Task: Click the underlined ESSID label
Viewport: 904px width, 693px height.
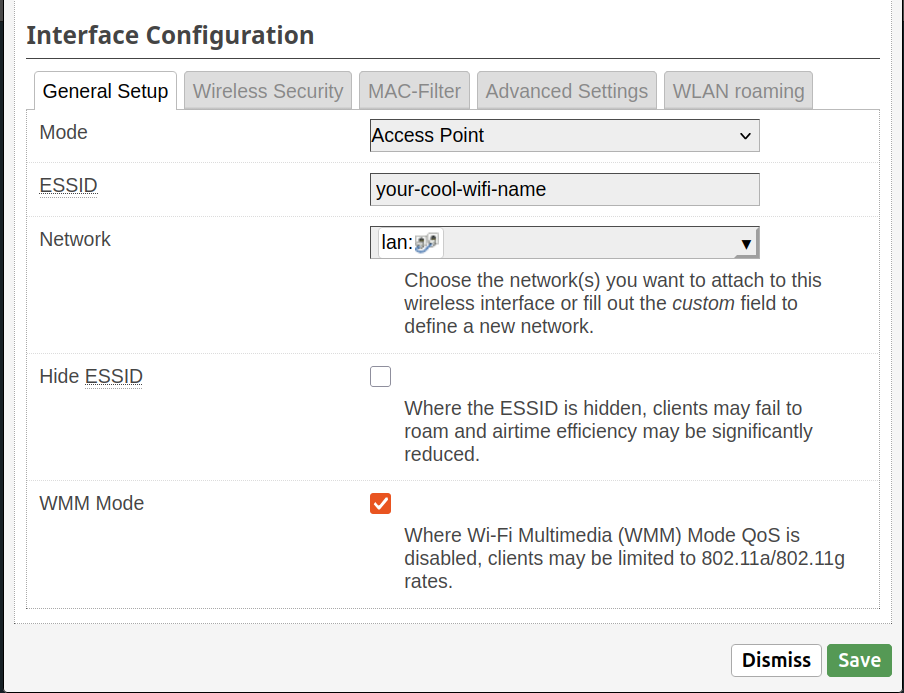Action: click(x=67, y=185)
